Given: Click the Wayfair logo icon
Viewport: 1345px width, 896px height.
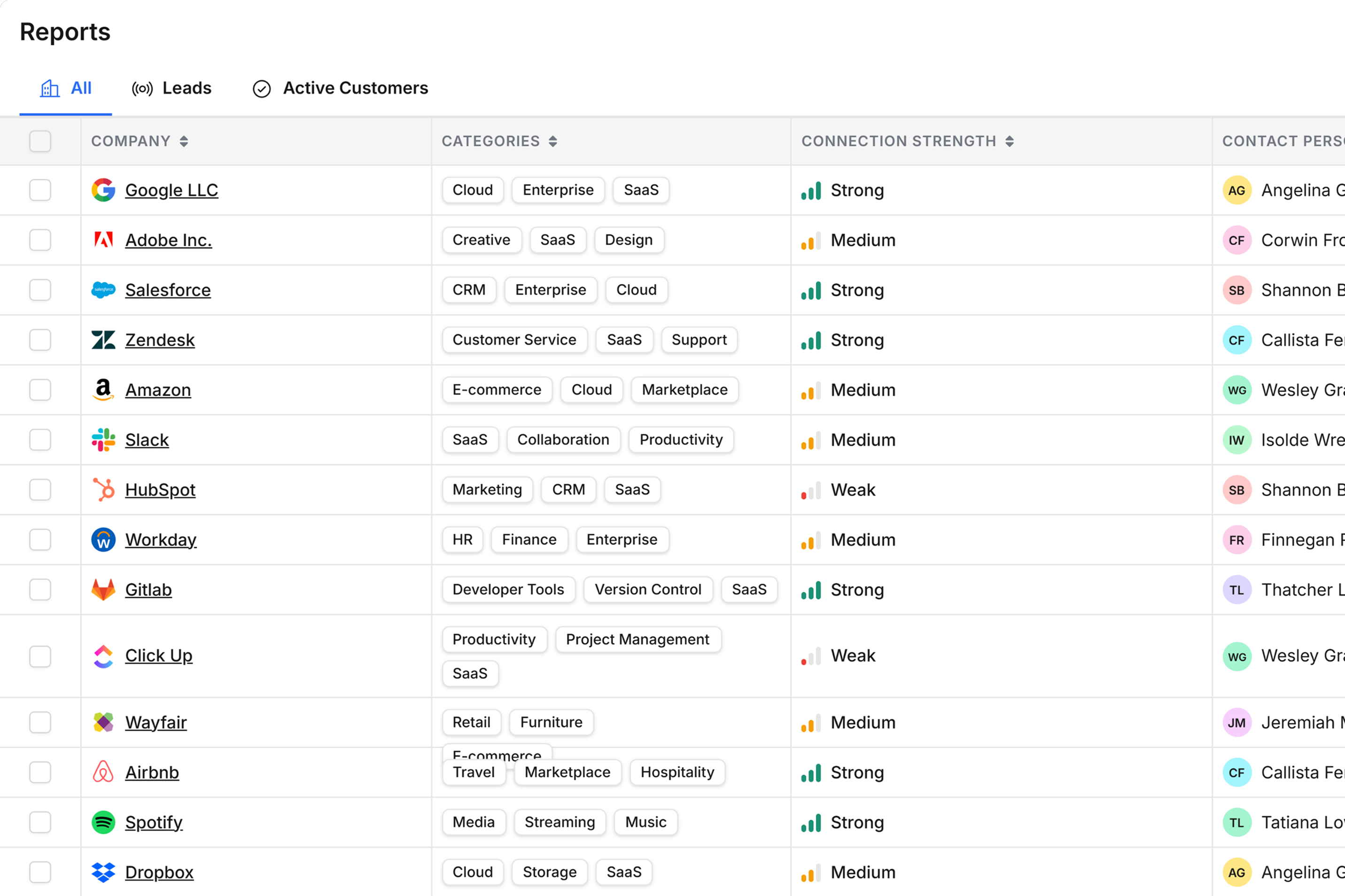Looking at the screenshot, I should (103, 722).
